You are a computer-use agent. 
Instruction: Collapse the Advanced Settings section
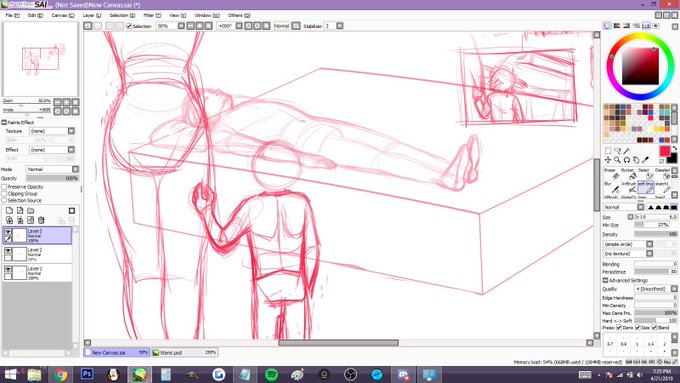[605, 281]
